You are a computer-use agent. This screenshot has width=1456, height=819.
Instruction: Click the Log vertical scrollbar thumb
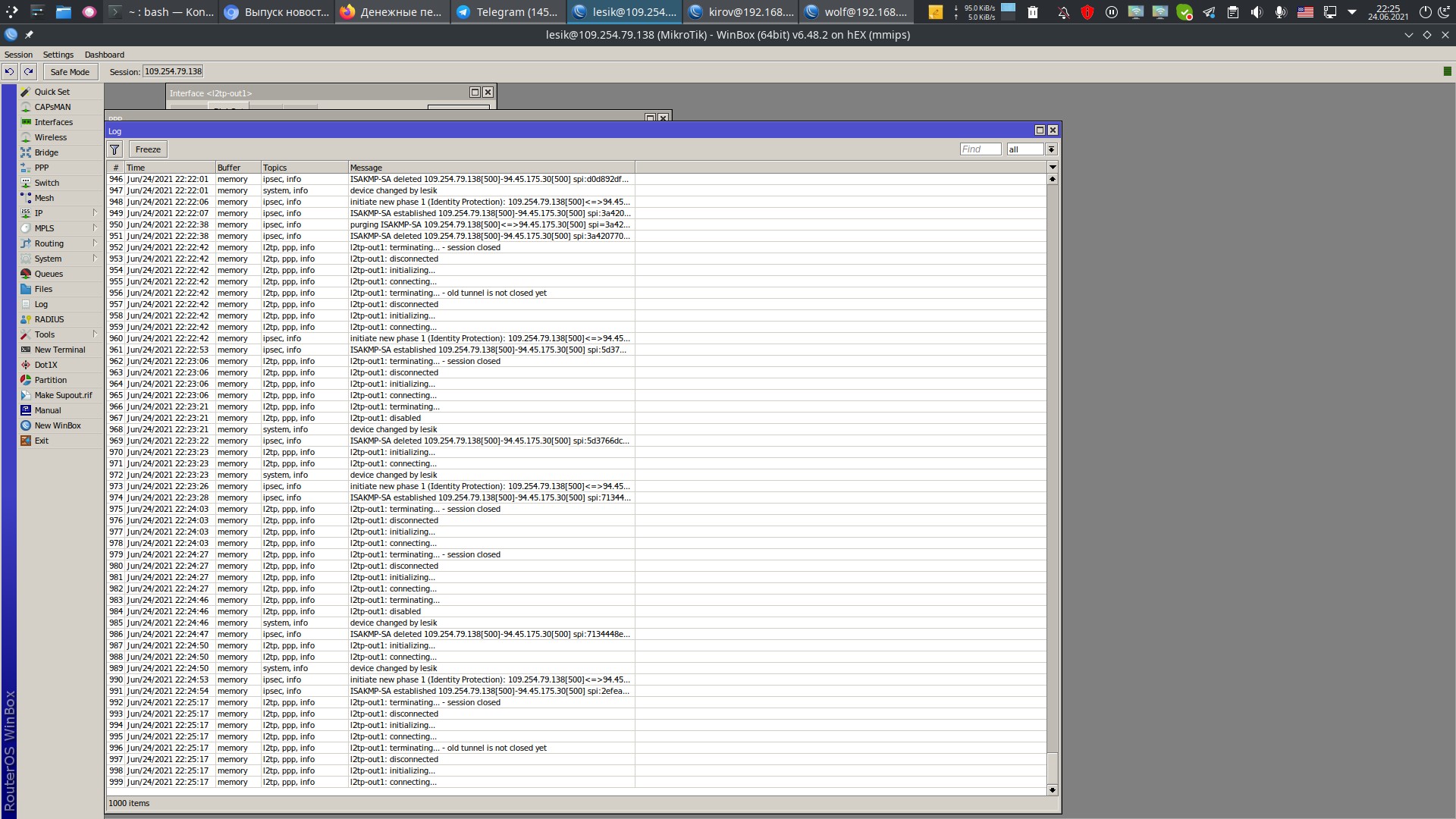pyautogui.click(x=1053, y=767)
